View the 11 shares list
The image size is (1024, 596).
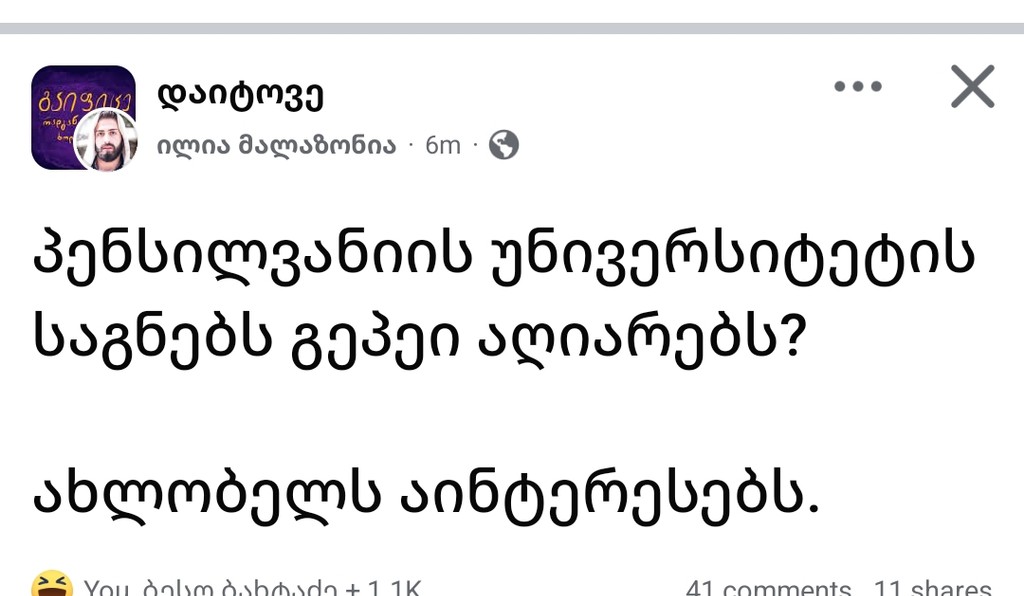point(932,588)
